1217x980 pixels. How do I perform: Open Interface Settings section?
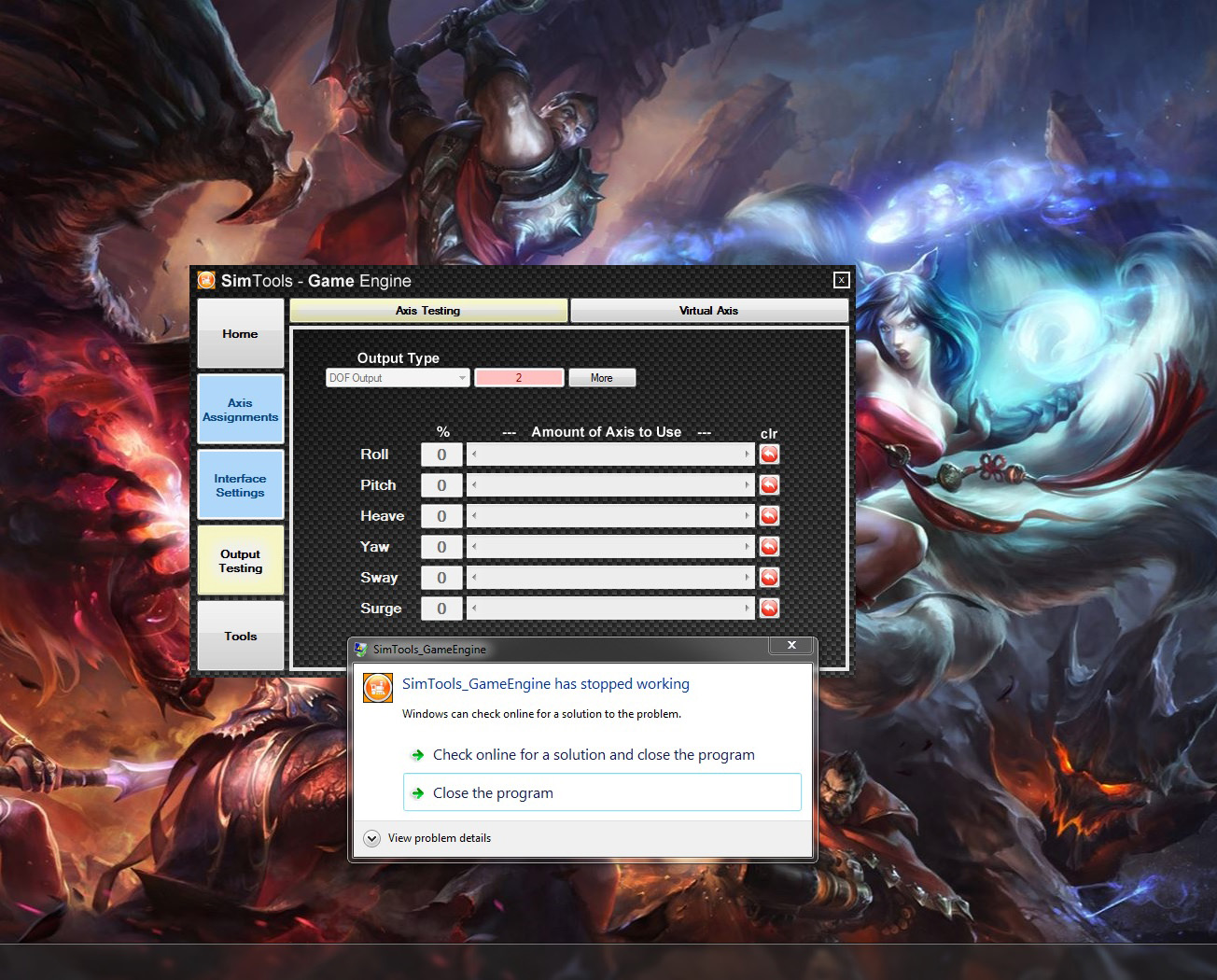240,485
